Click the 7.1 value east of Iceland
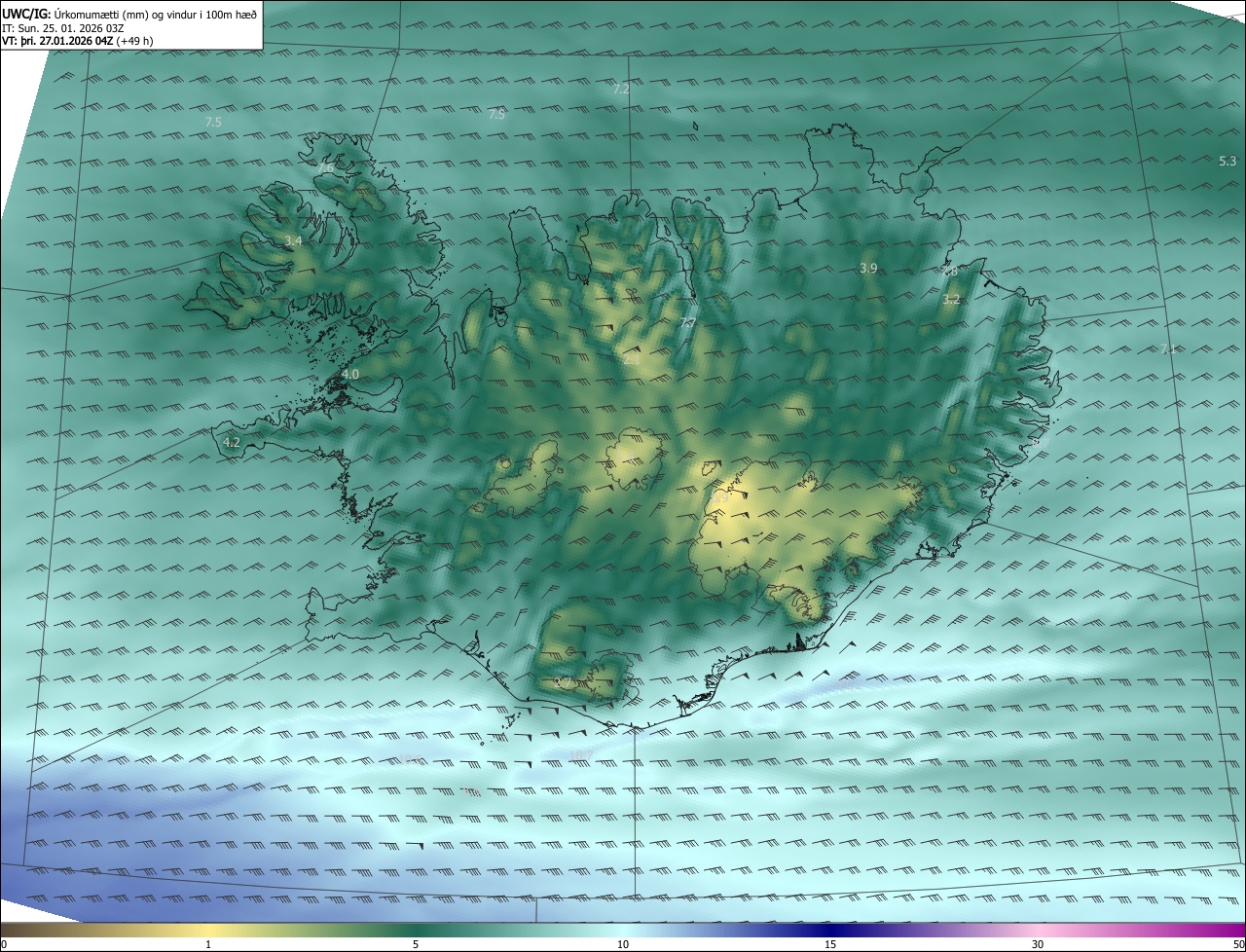Viewport: 1246px width, 952px height. 1169,348
